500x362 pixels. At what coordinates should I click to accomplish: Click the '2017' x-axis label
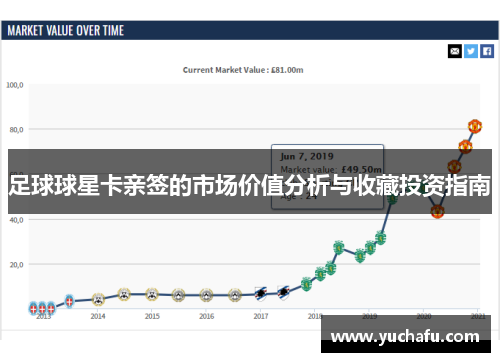(x=261, y=316)
